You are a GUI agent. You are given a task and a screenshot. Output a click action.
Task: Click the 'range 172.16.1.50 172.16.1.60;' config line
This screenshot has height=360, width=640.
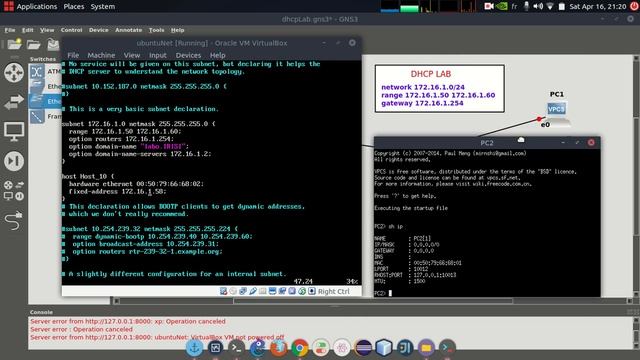pos(125,131)
